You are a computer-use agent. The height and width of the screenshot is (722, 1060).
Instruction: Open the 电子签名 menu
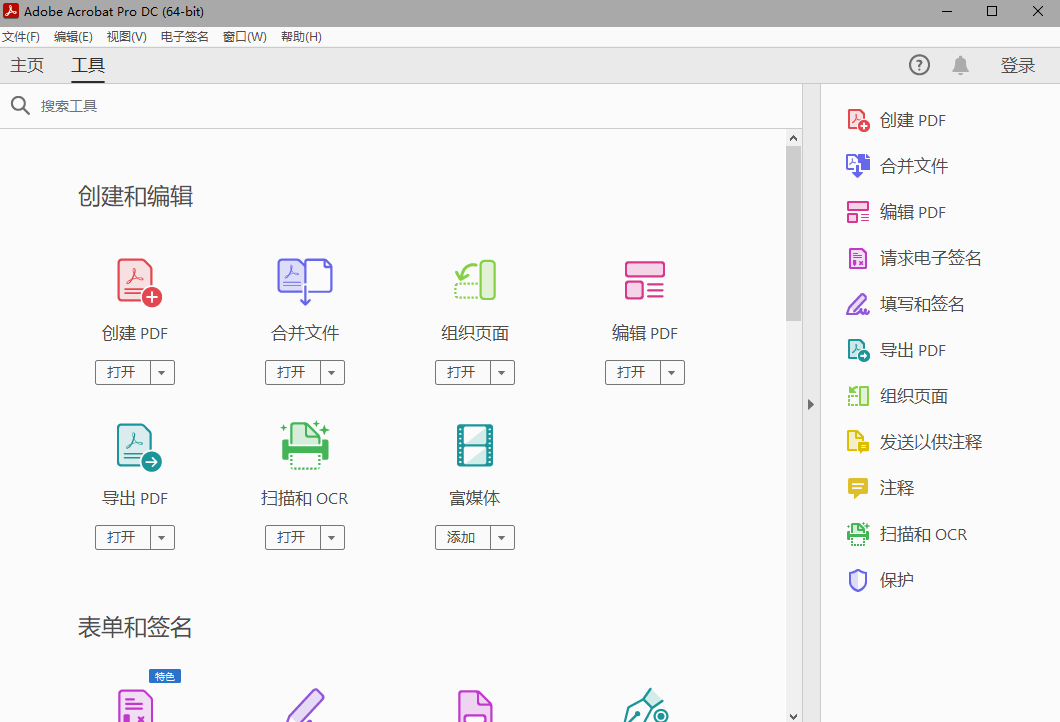(185, 37)
